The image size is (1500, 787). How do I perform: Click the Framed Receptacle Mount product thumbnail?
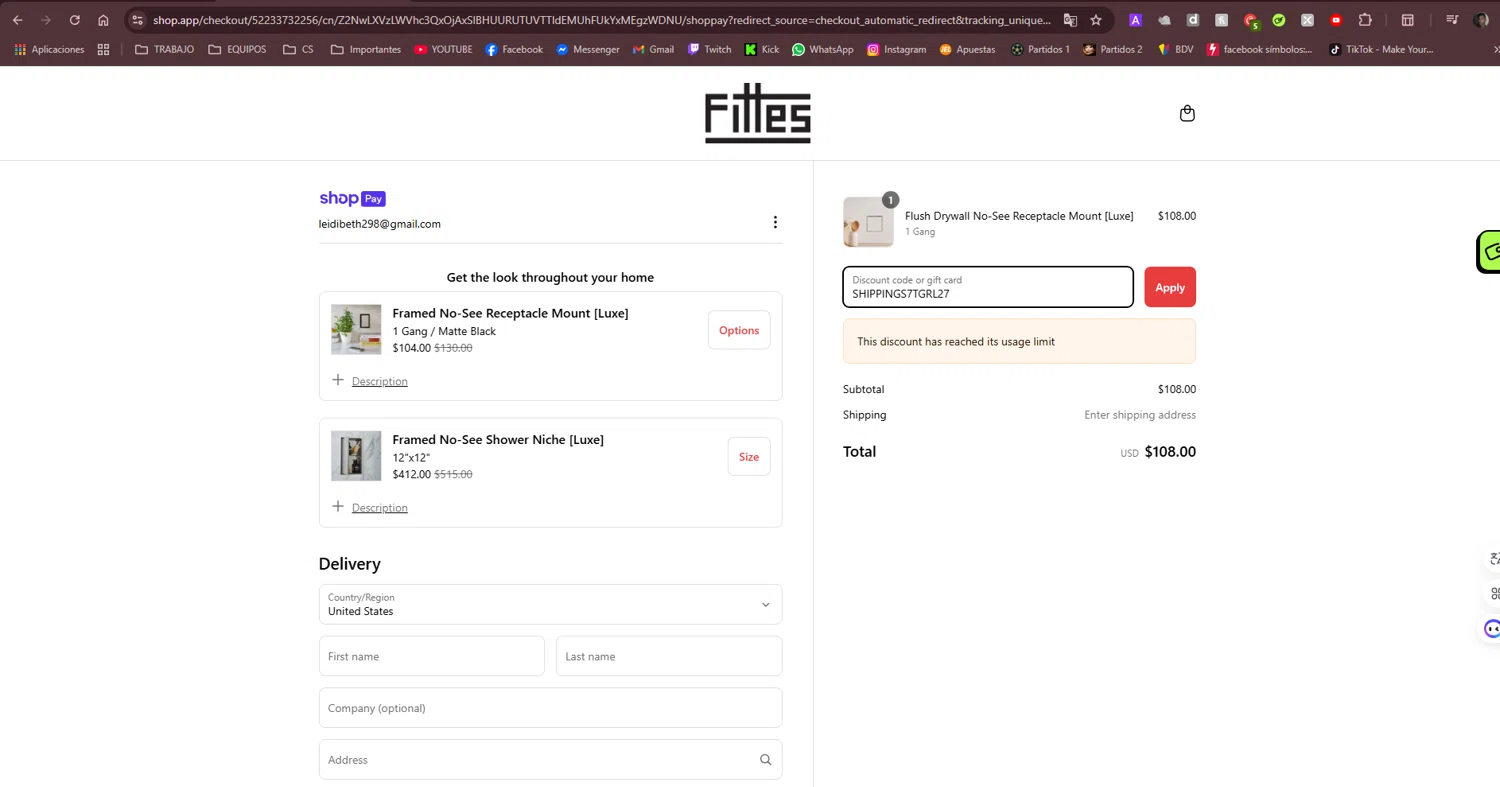(x=356, y=330)
